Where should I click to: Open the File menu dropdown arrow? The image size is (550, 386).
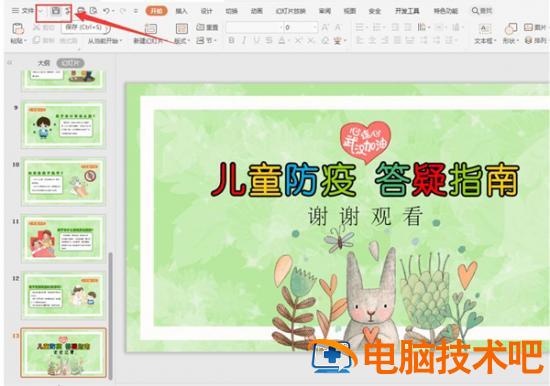[41, 11]
